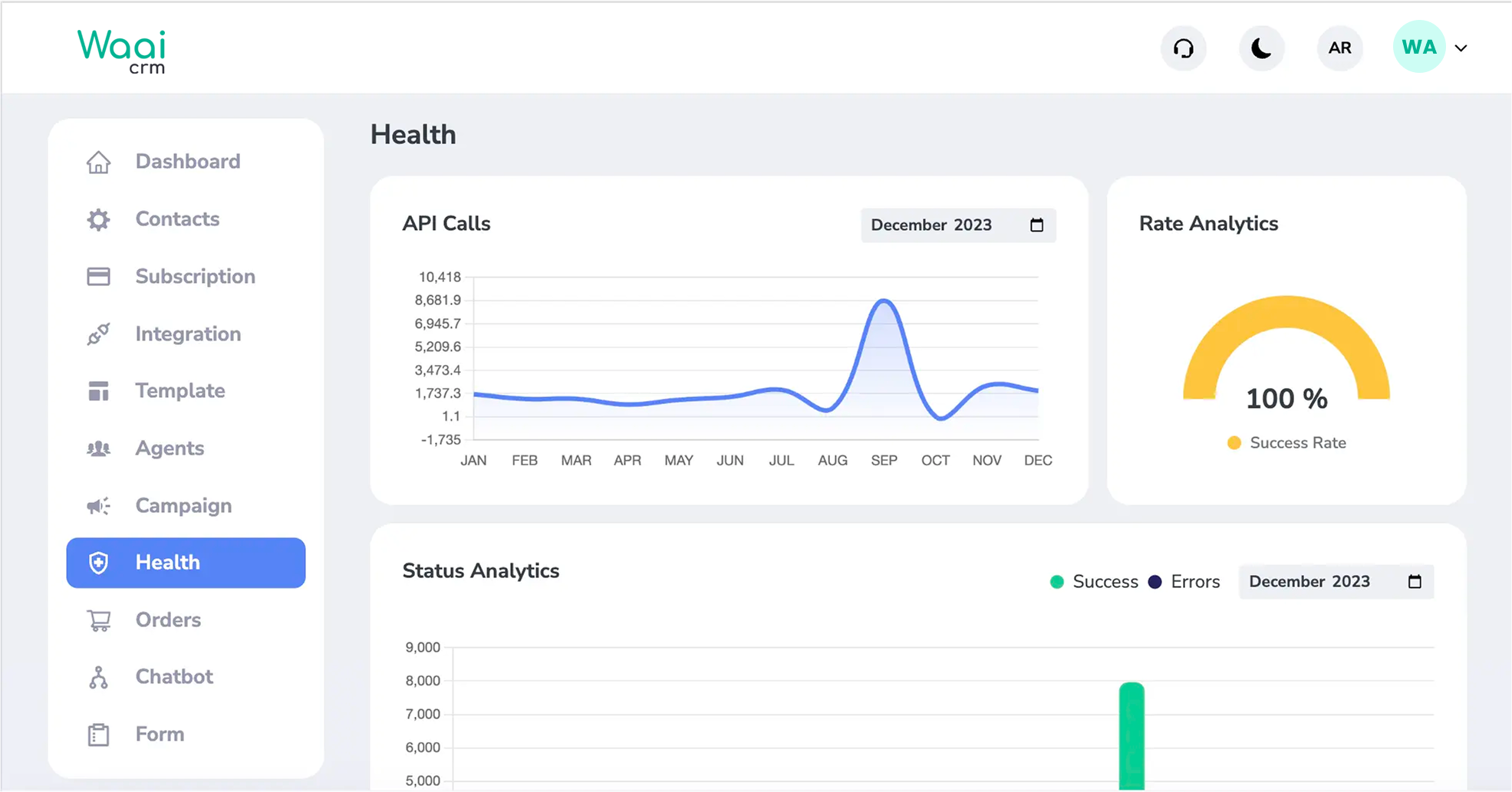Image resolution: width=1512 pixels, height=792 pixels.
Task: Click the WA profile avatar
Action: point(1419,47)
